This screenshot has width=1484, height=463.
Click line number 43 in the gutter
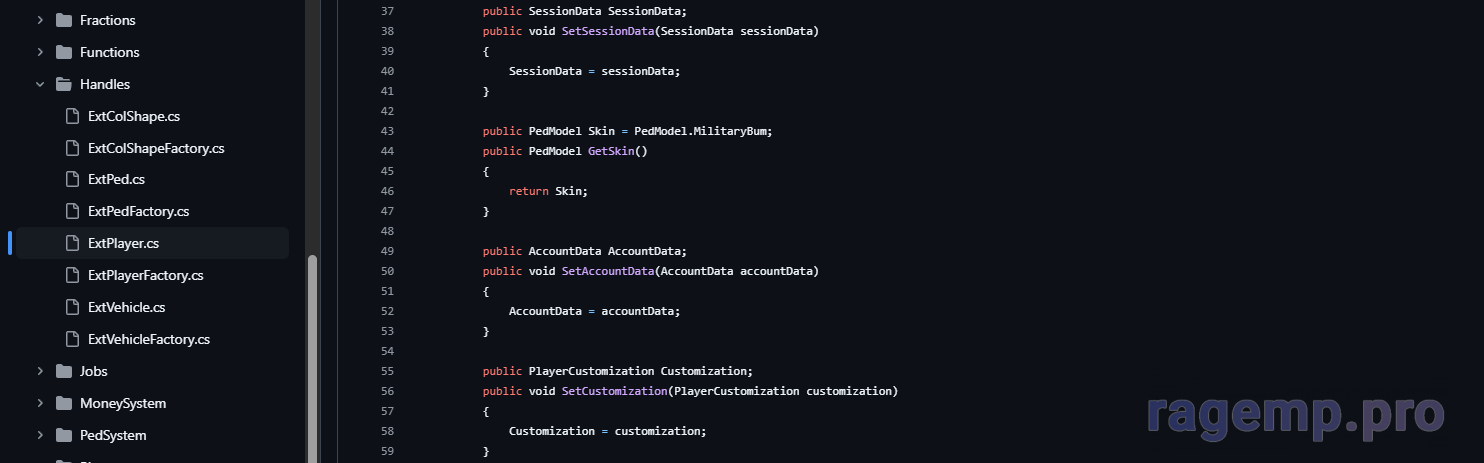tap(387, 131)
